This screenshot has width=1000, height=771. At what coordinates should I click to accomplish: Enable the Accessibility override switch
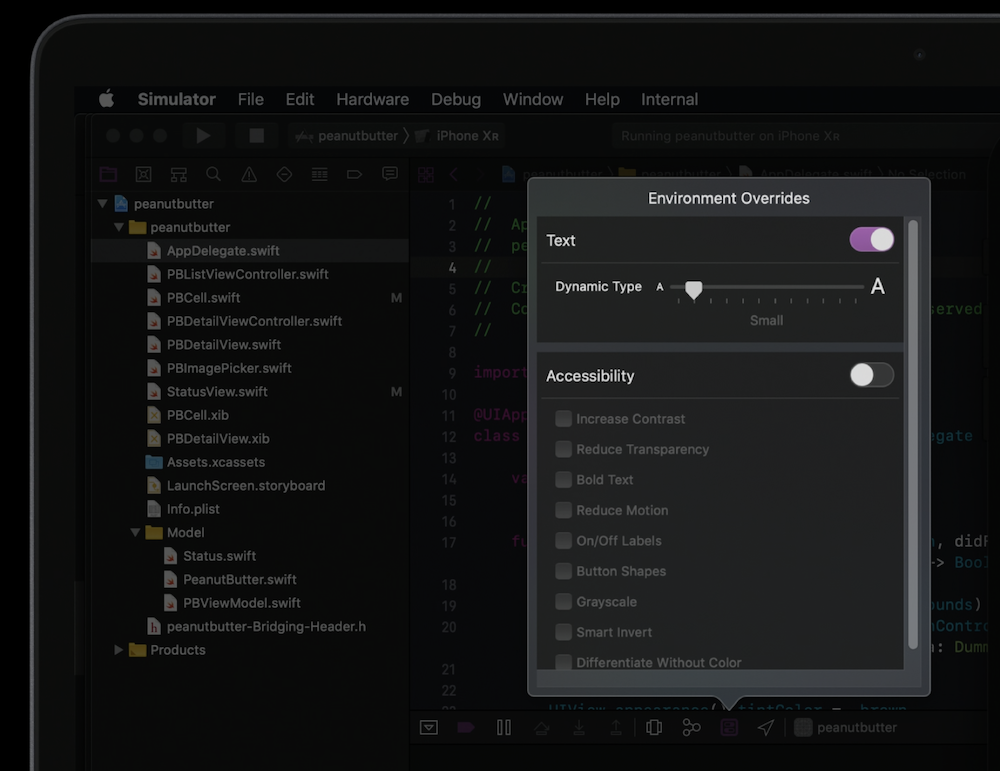[x=872, y=375]
